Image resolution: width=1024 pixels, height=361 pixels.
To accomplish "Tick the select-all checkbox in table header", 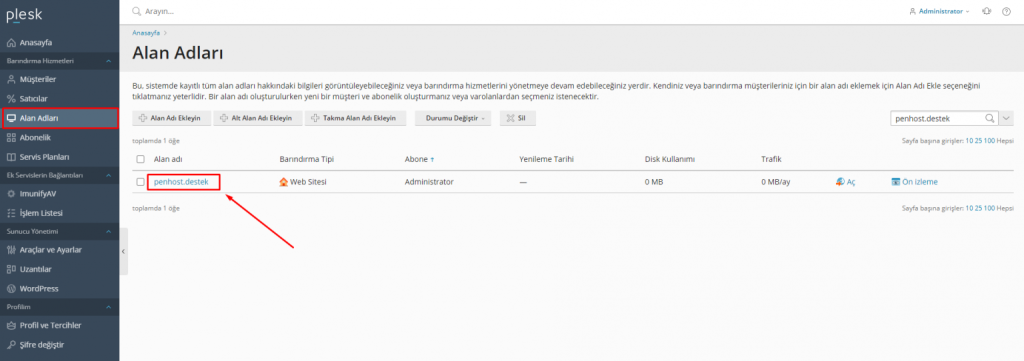I will coord(140,159).
